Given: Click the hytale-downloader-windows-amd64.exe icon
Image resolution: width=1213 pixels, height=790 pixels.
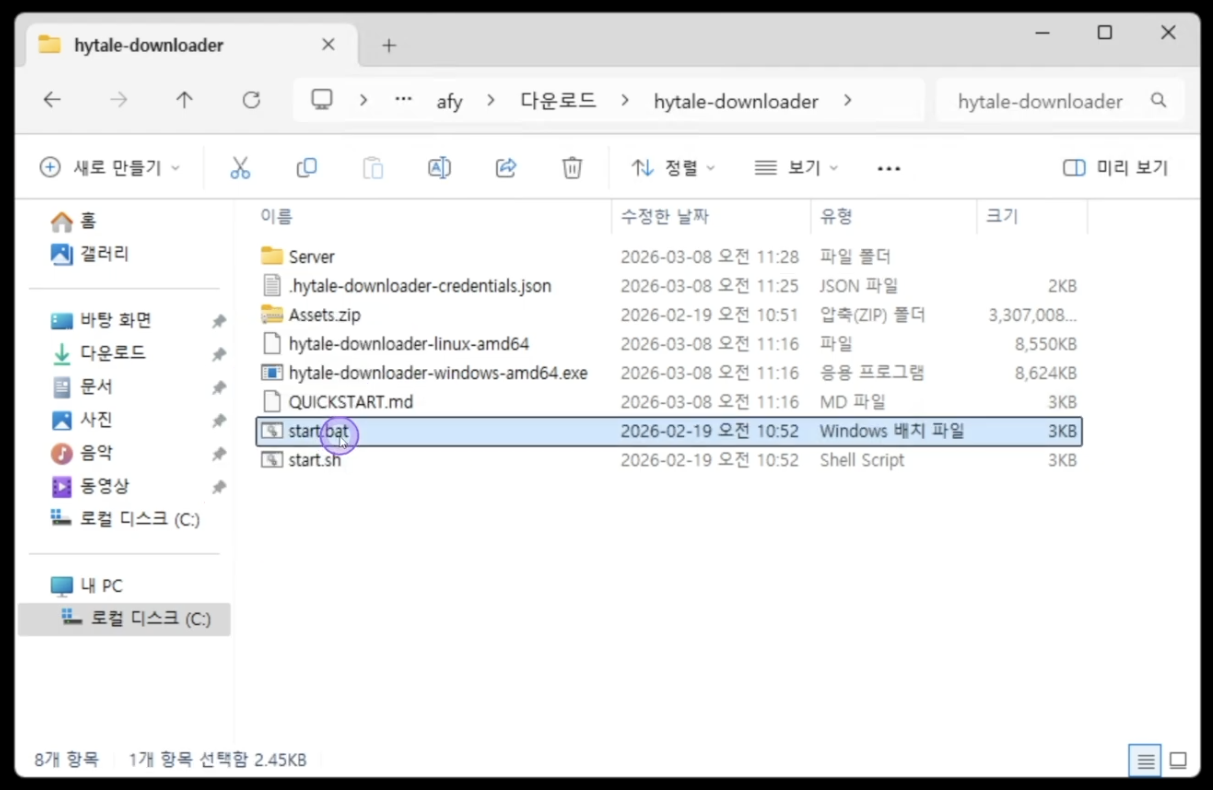Looking at the screenshot, I should [272, 373].
